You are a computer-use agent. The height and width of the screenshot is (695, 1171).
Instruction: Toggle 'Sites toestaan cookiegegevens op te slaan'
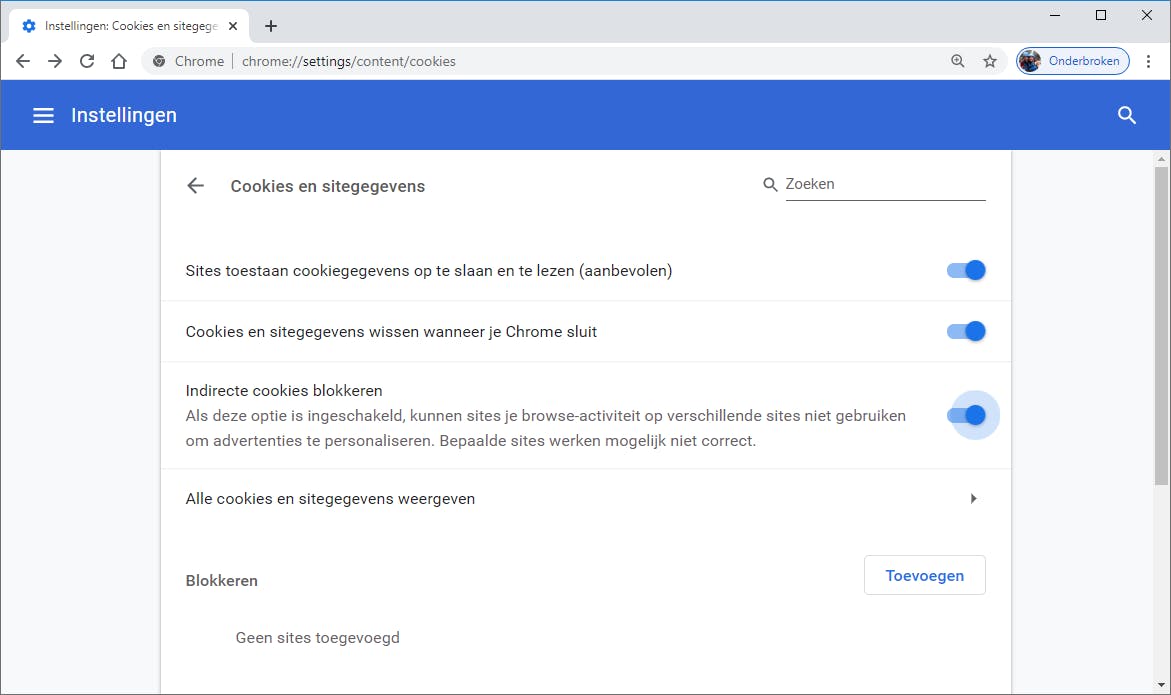click(x=966, y=270)
